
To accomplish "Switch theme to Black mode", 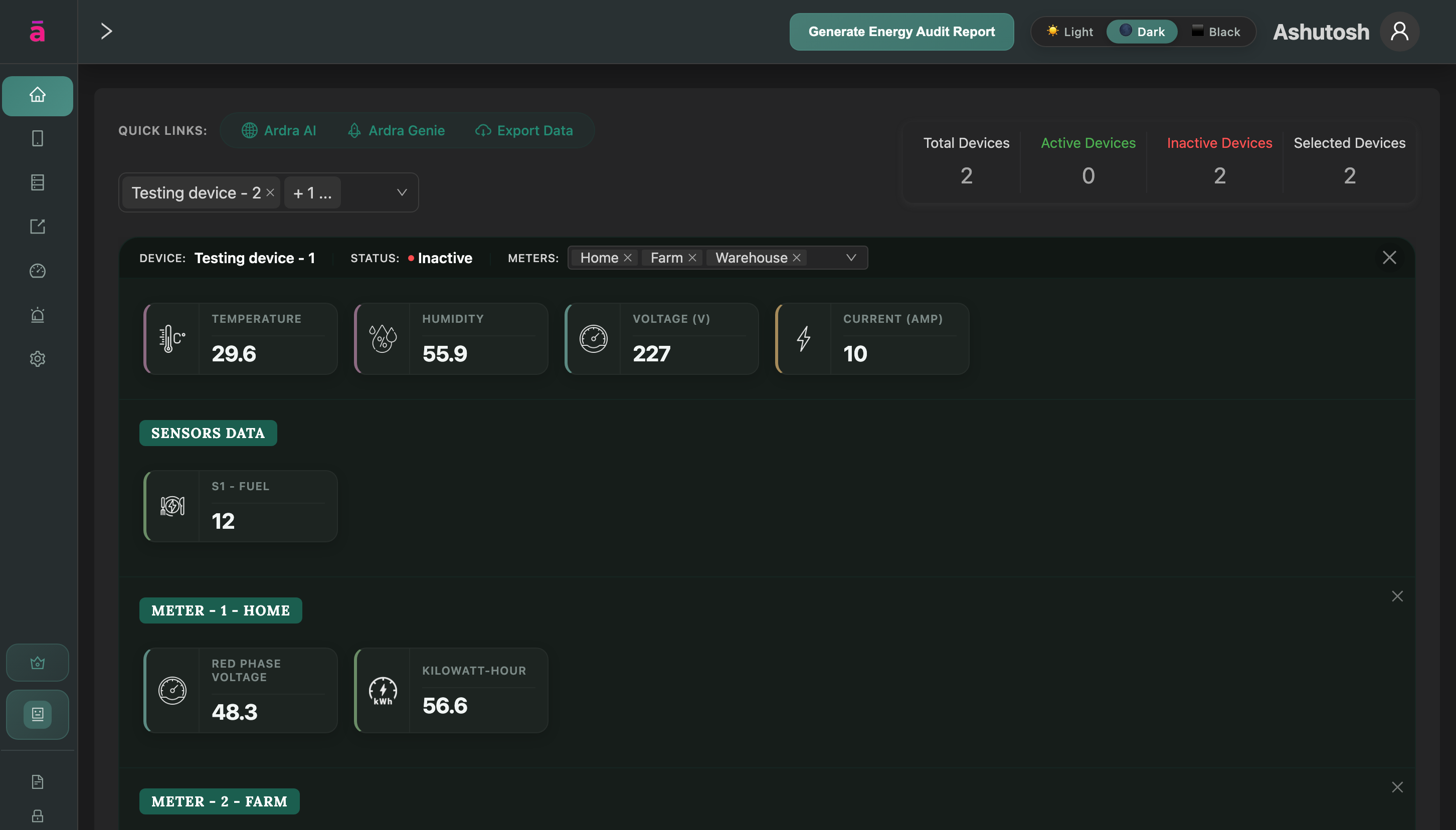I will [1216, 32].
